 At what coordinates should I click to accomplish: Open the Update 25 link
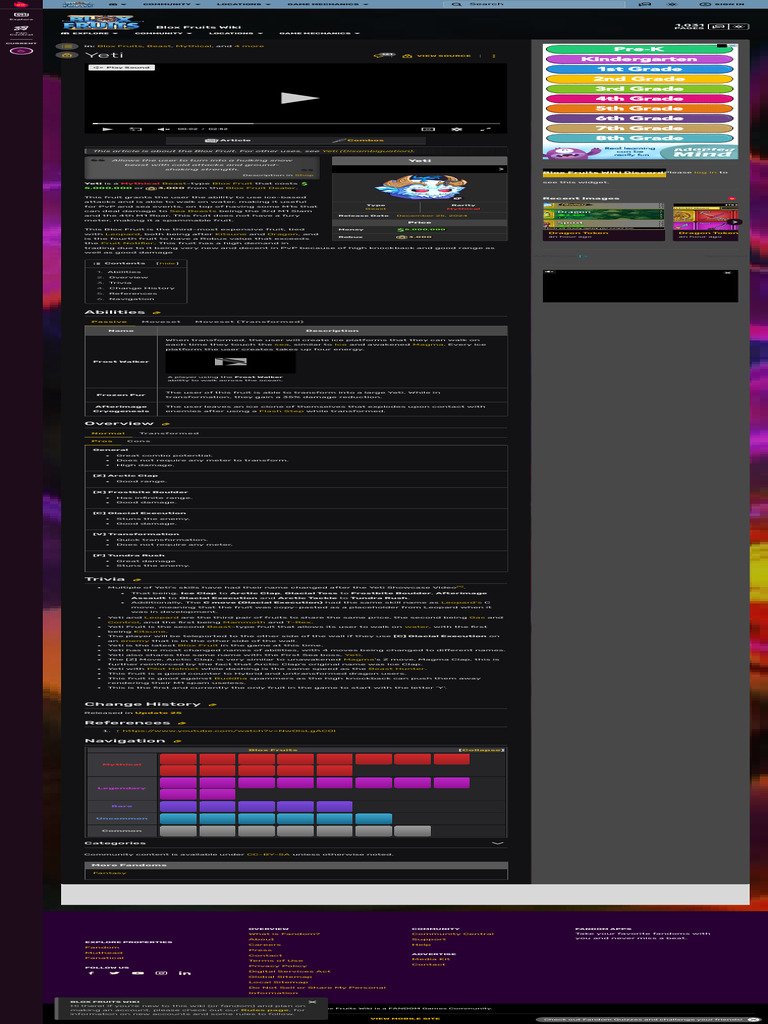[x=159, y=713]
